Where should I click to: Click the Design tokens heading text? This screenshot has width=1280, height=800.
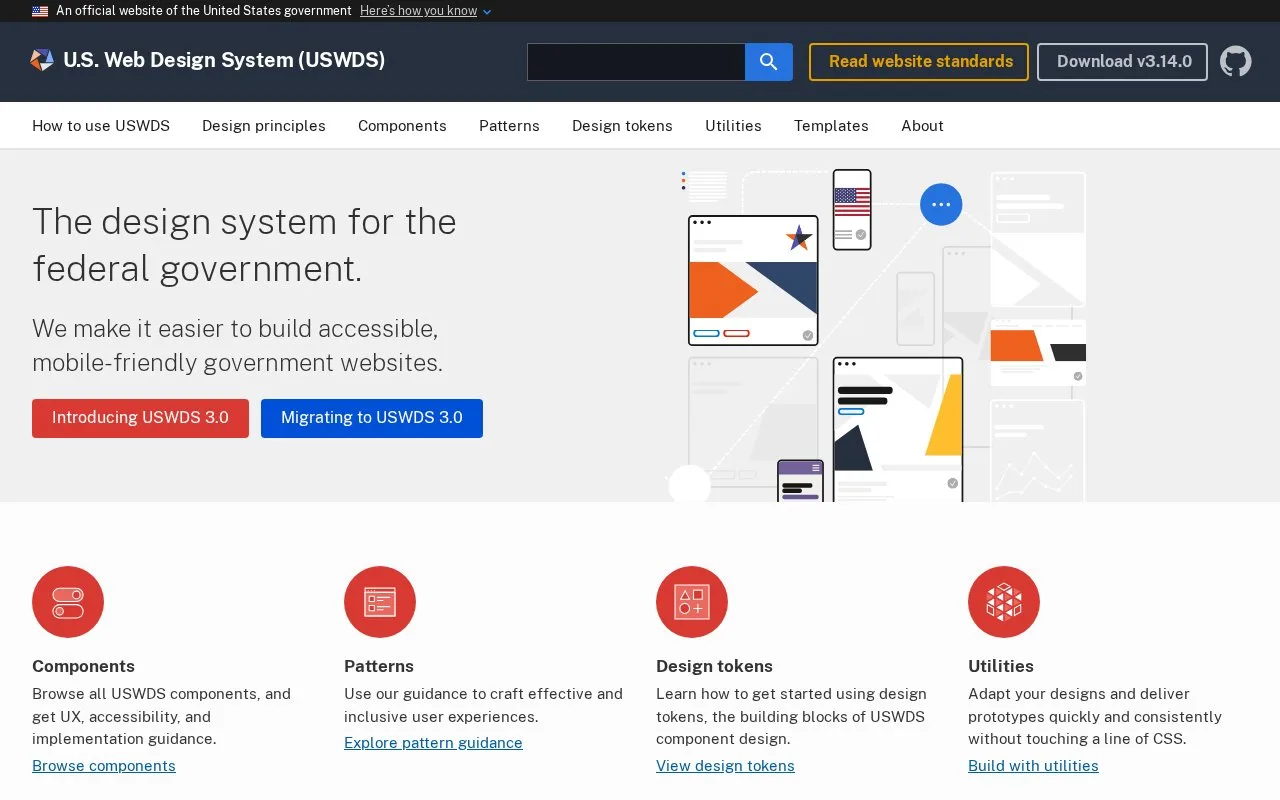pyautogui.click(x=714, y=666)
